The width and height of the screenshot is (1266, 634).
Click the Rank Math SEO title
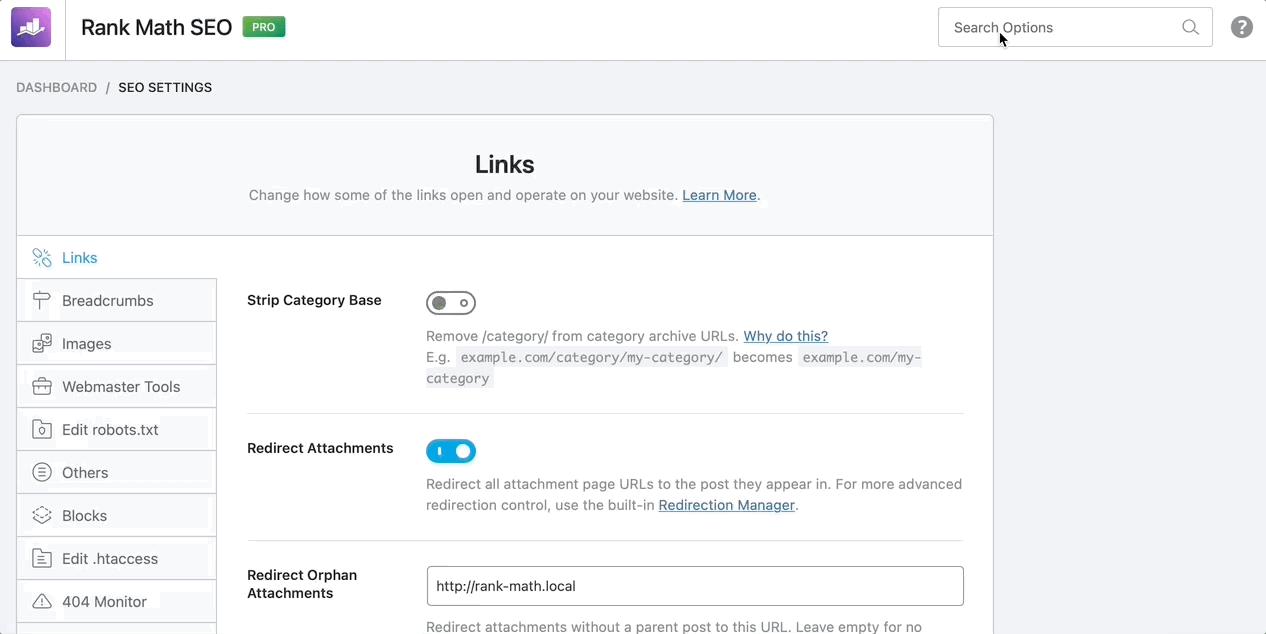pyautogui.click(x=156, y=27)
